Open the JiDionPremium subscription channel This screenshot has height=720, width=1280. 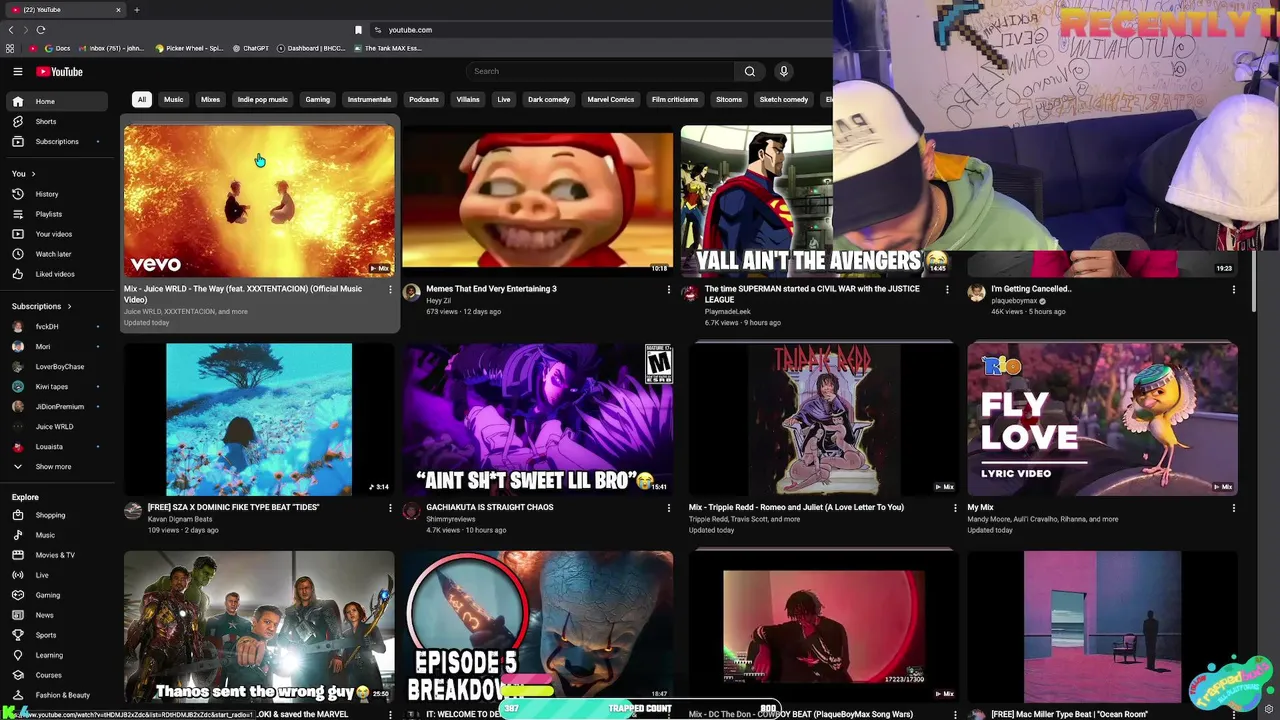(x=57, y=407)
